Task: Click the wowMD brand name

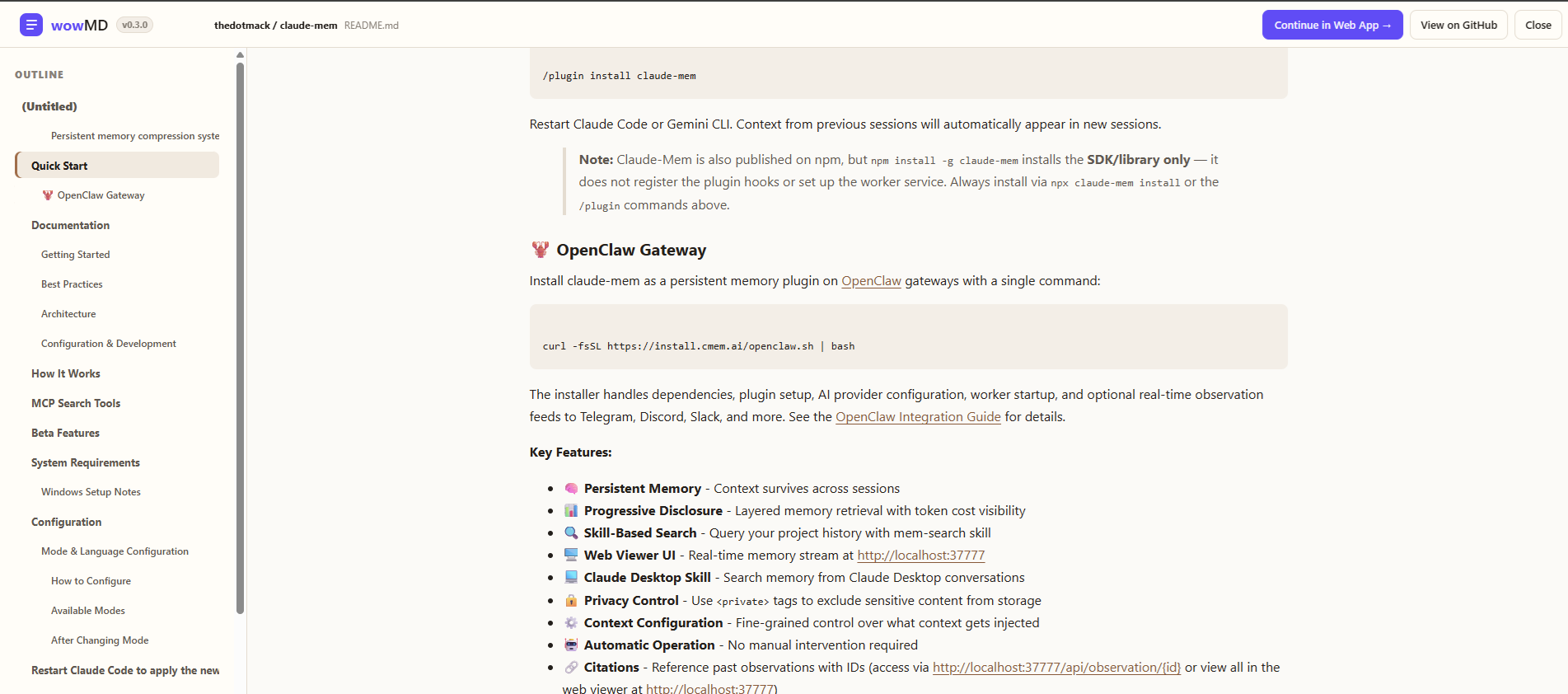Action: point(79,25)
